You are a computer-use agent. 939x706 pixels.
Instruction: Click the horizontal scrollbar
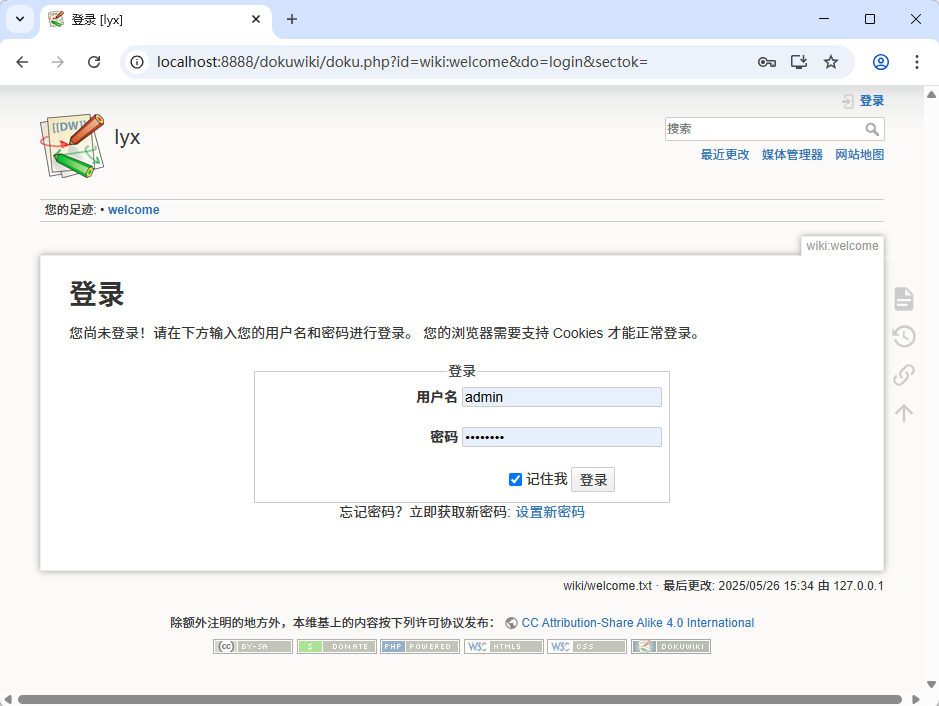pyautogui.click(x=459, y=699)
